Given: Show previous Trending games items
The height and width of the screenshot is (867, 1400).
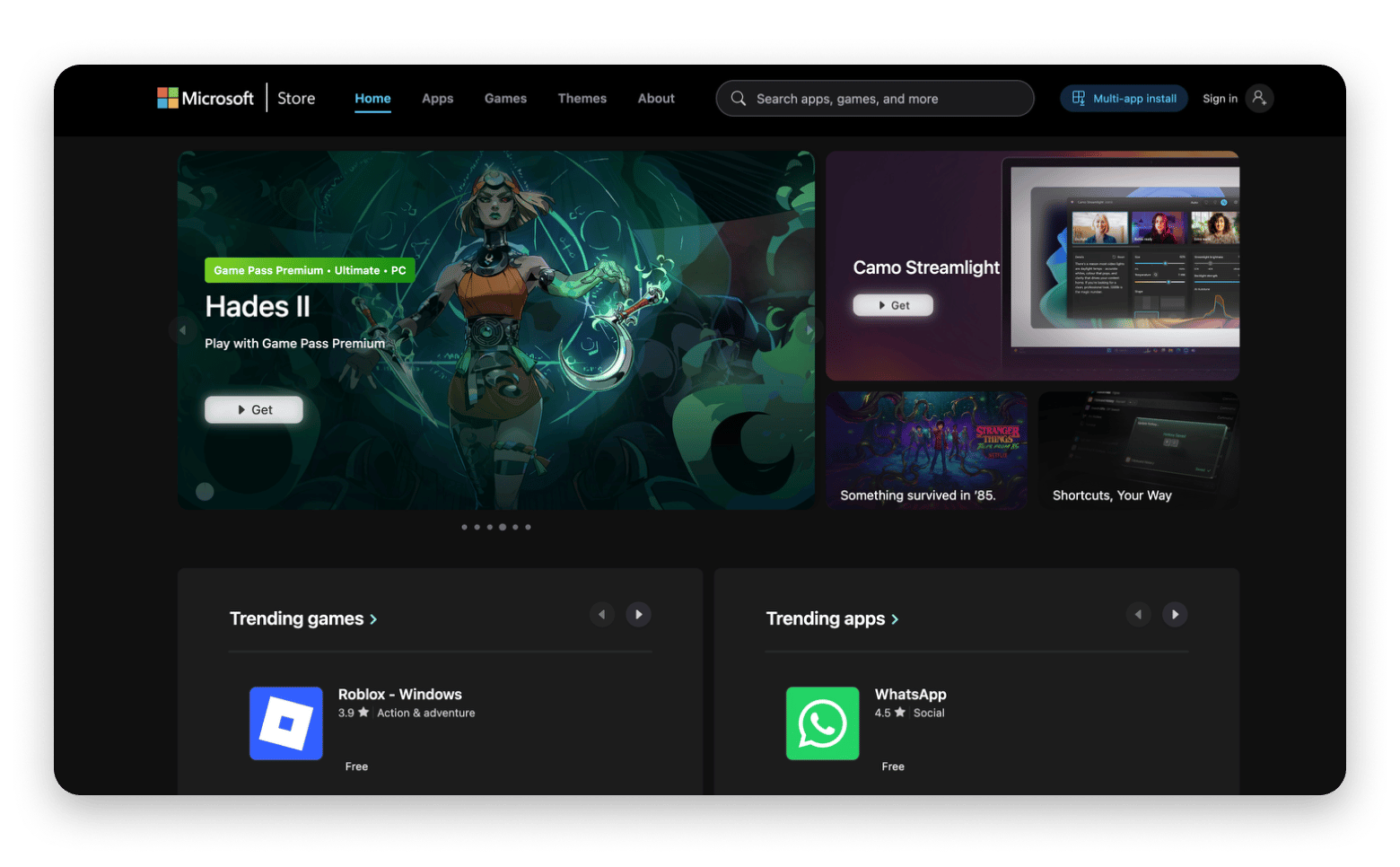Looking at the screenshot, I should coord(602,615).
